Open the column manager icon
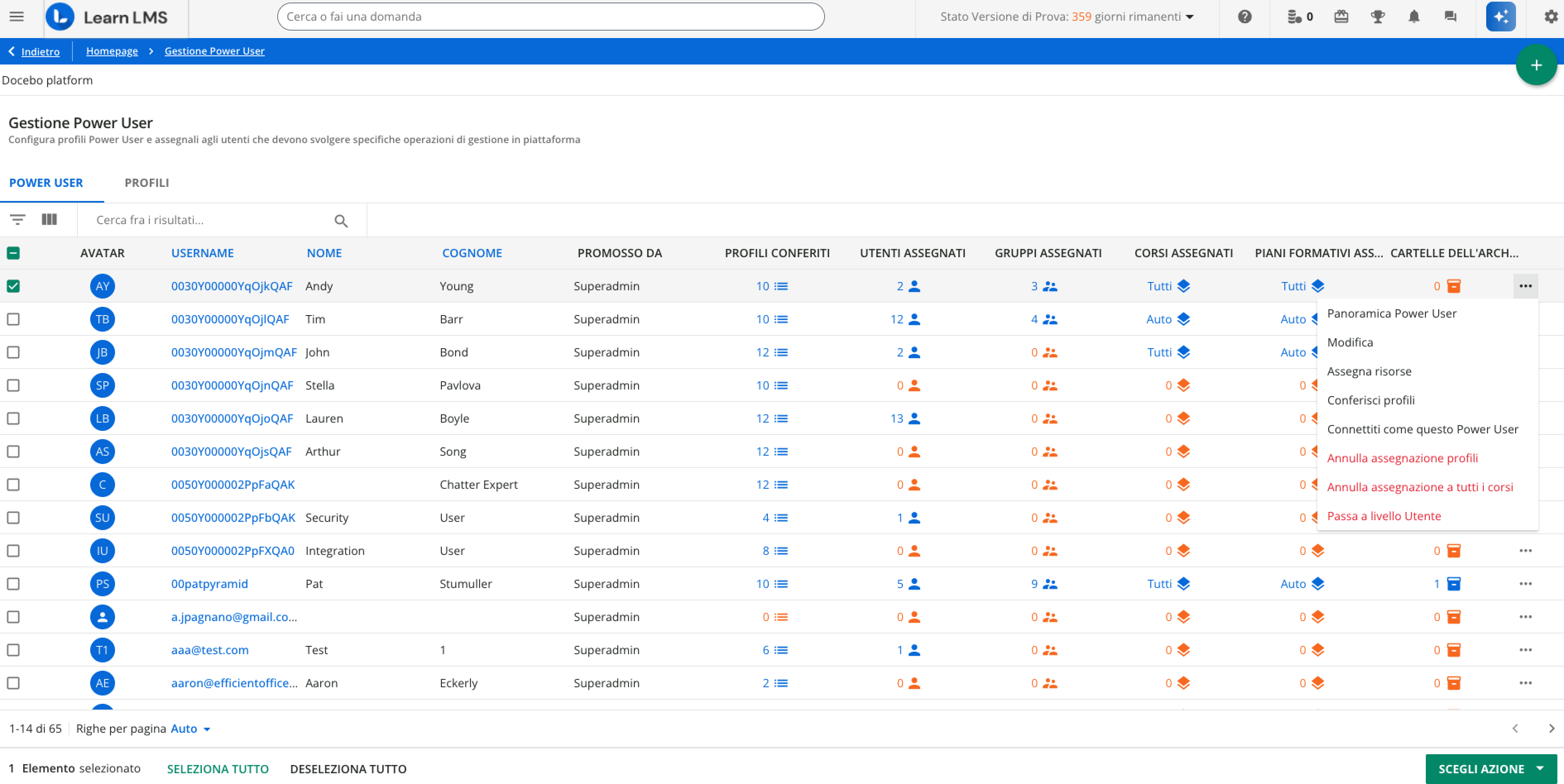The height and width of the screenshot is (784, 1564). [49, 220]
